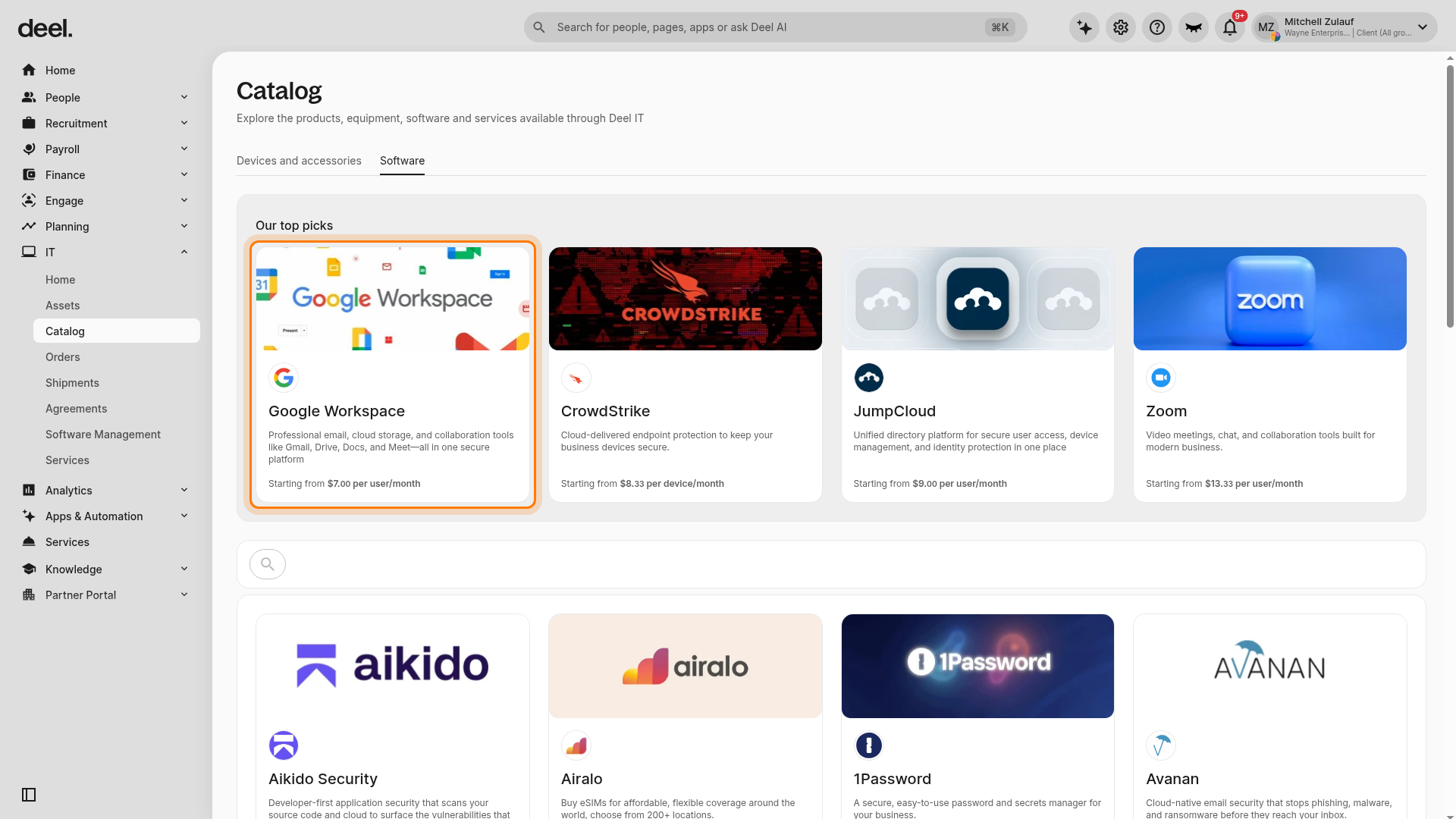Click the Analytics chart icon
Image resolution: width=1456 pixels, height=819 pixels.
click(29, 490)
